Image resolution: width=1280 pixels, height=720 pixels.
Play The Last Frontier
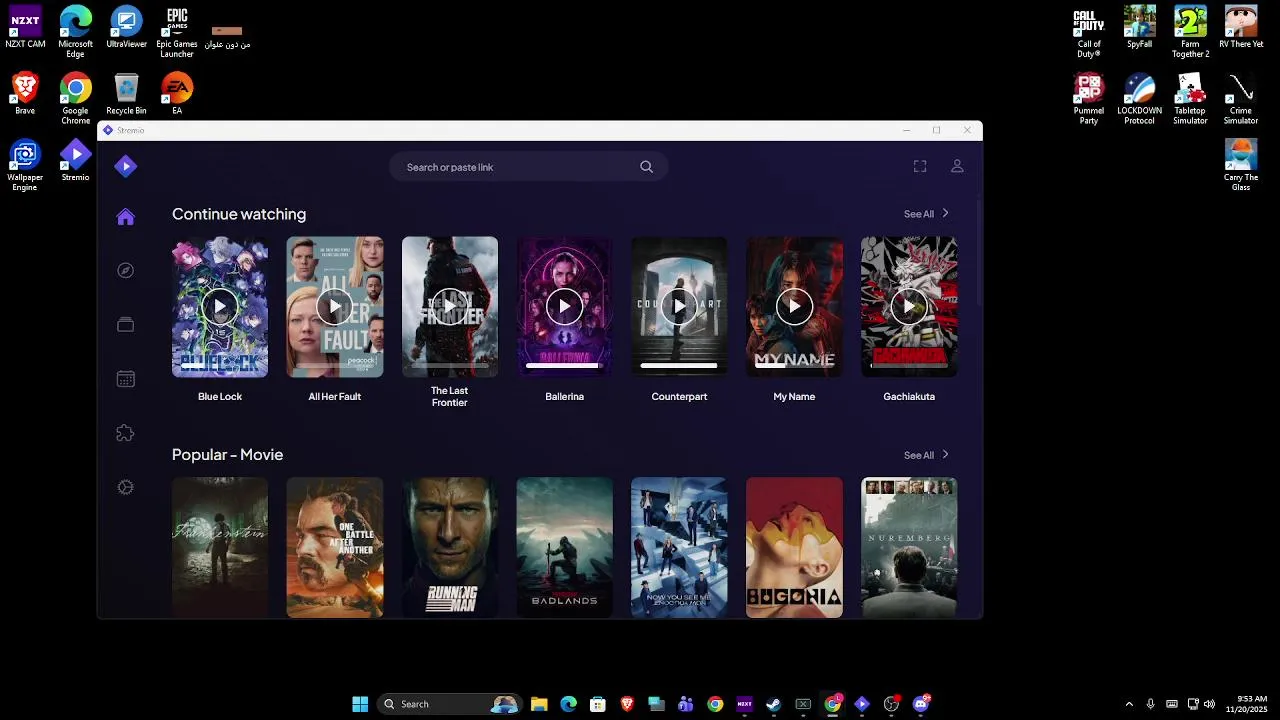[x=450, y=307]
